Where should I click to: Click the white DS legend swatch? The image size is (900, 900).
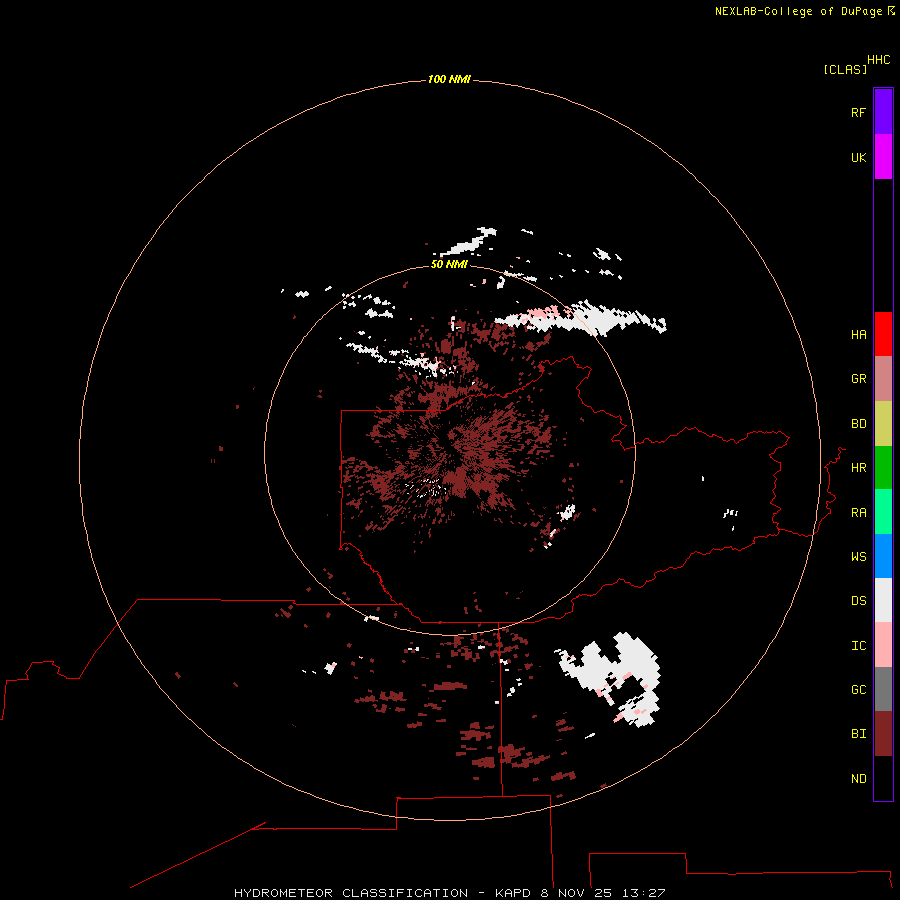point(883,600)
